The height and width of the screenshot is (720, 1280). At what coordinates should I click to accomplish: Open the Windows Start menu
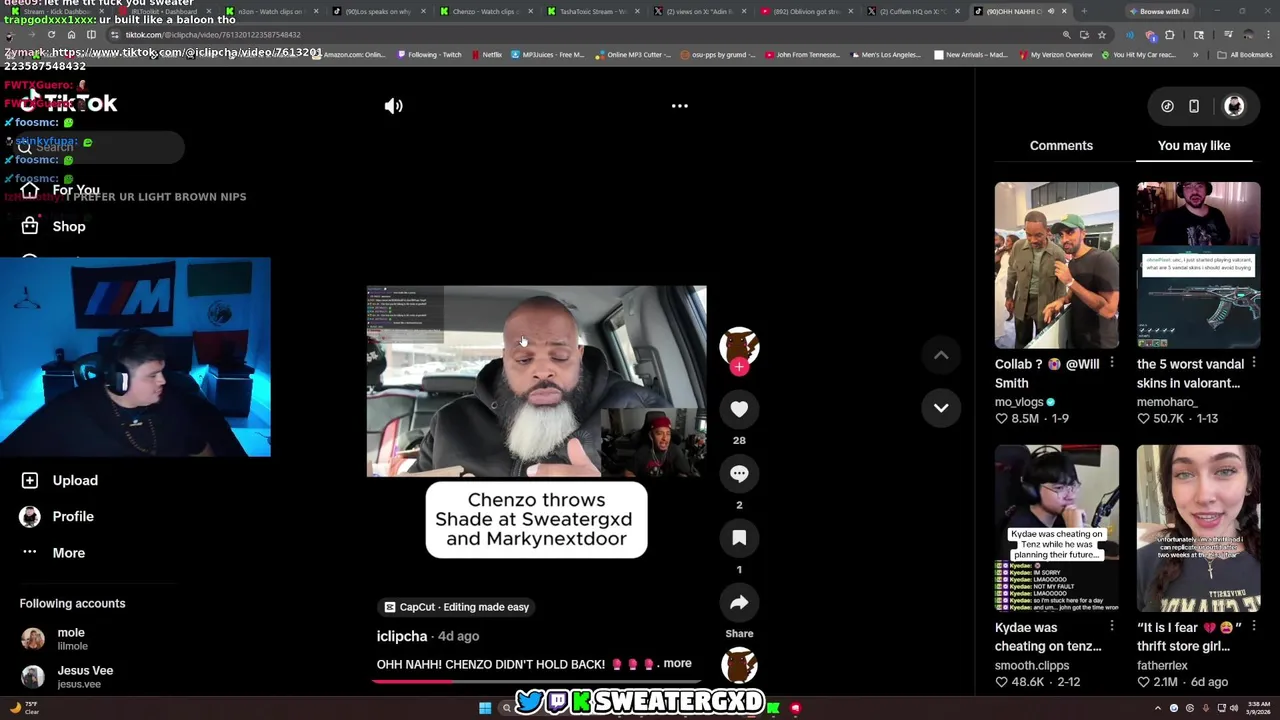click(485, 708)
